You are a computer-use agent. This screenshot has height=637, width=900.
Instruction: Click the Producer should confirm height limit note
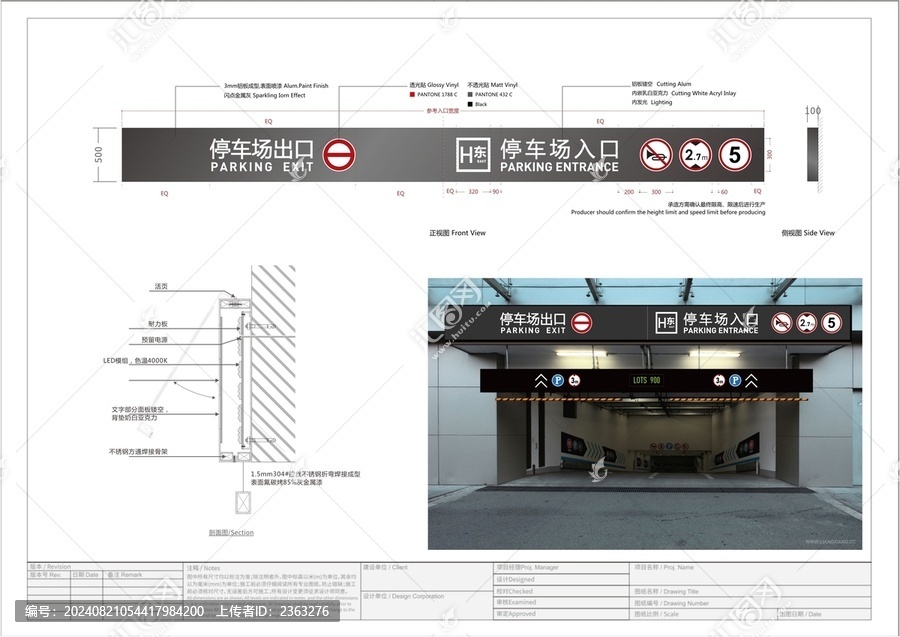pyautogui.click(x=668, y=212)
